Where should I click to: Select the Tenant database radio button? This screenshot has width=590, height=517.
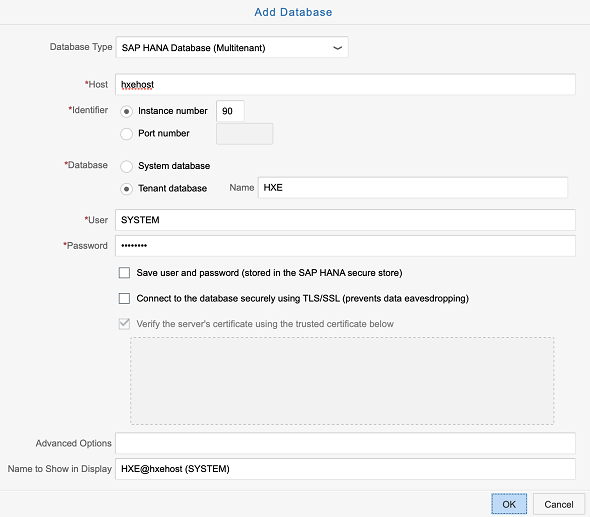126,189
